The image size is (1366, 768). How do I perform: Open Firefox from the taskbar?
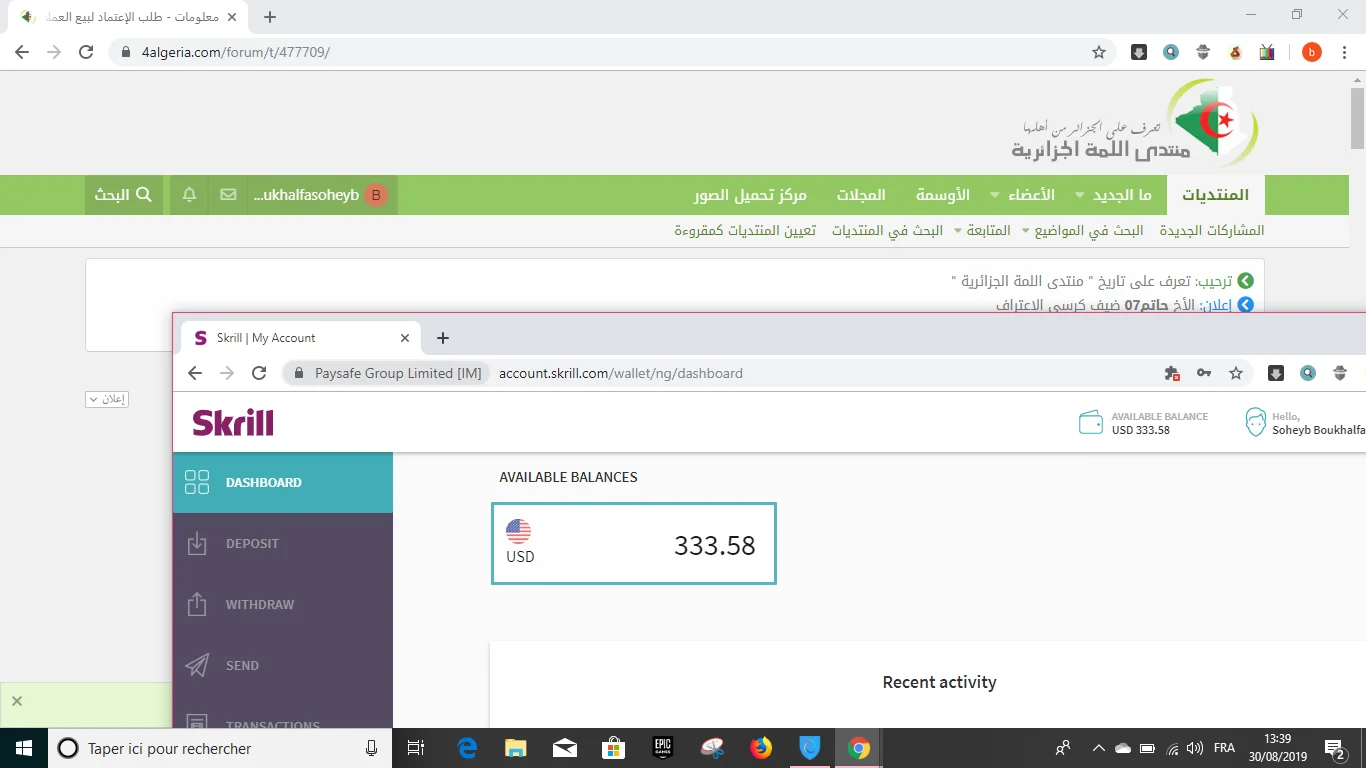(761, 748)
